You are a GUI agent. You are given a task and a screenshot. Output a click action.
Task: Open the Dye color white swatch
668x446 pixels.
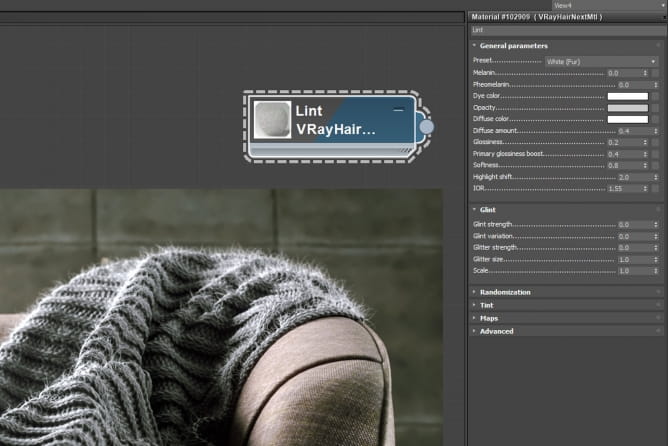click(x=627, y=96)
